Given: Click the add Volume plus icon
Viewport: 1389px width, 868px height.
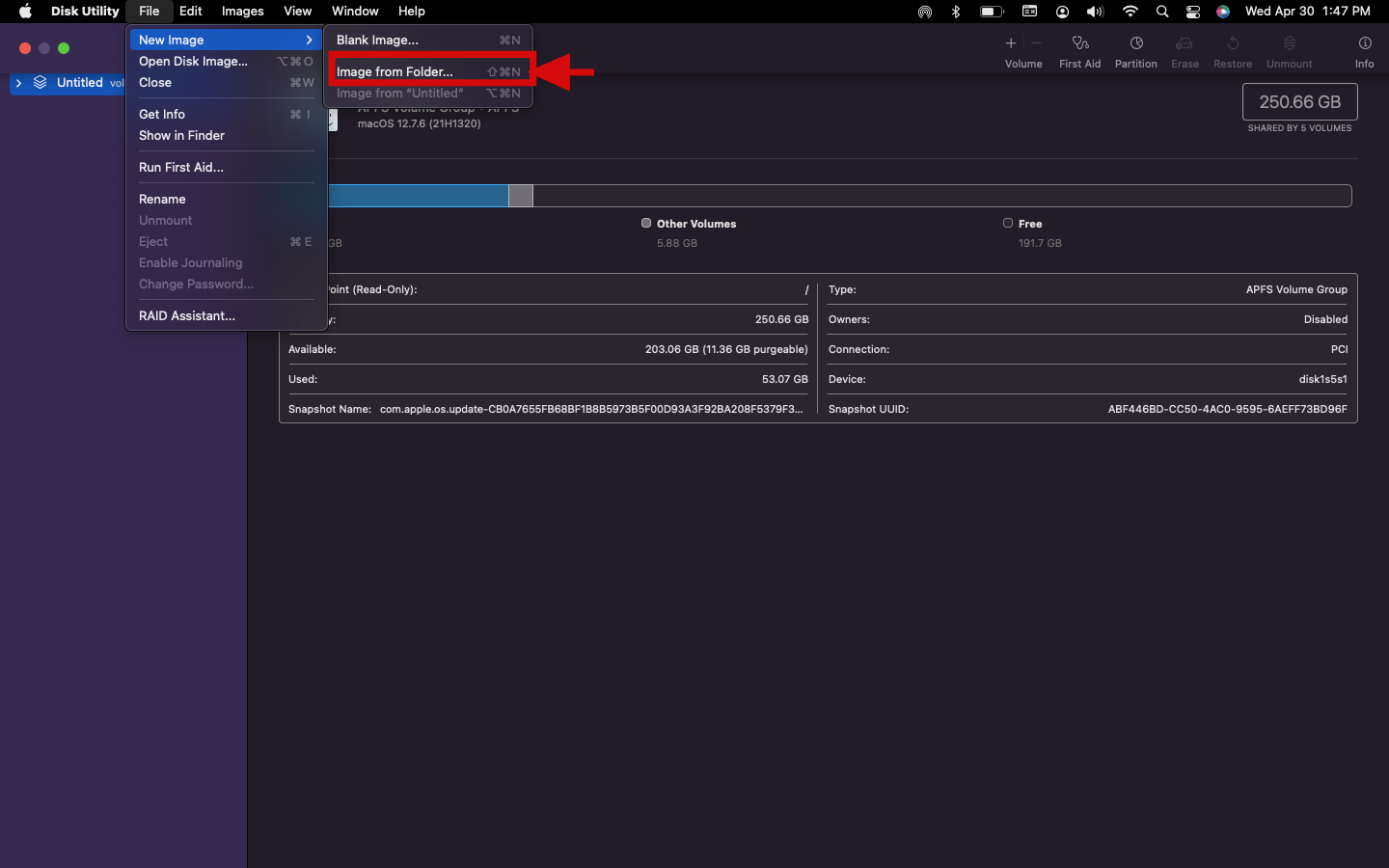Looking at the screenshot, I should [x=1011, y=43].
